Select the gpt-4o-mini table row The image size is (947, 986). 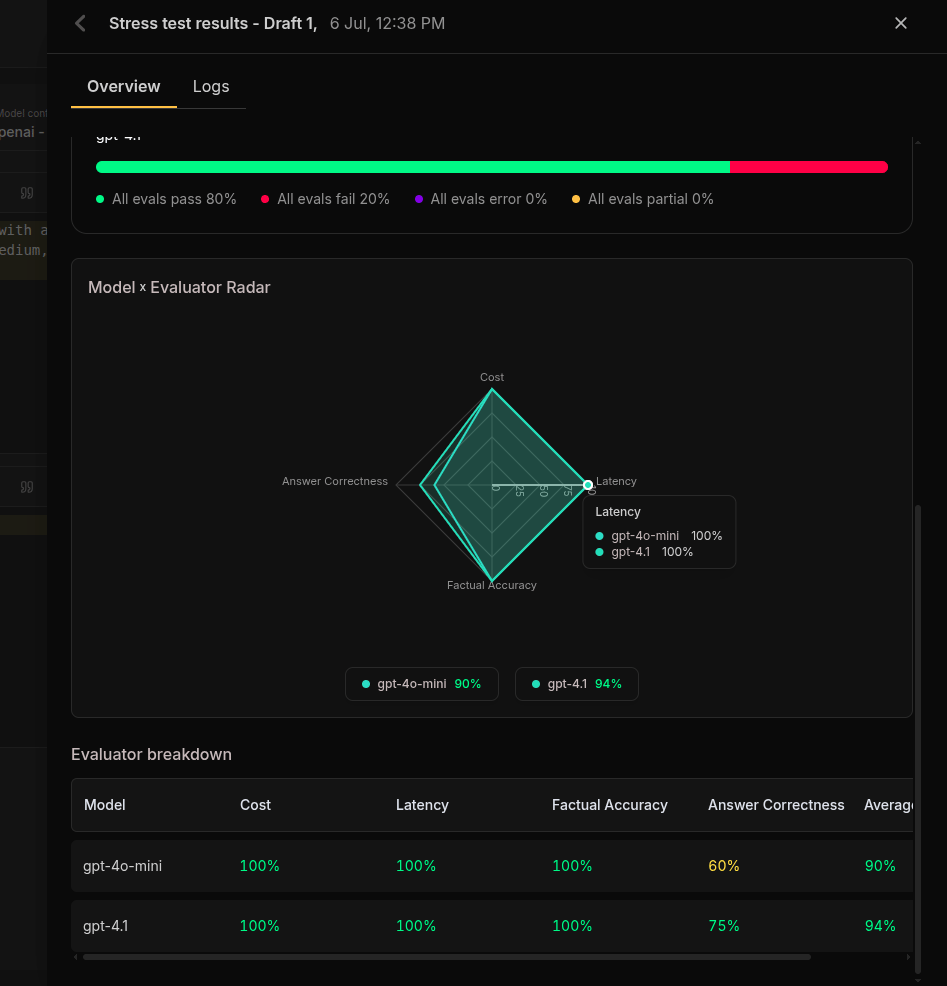point(492,866)
